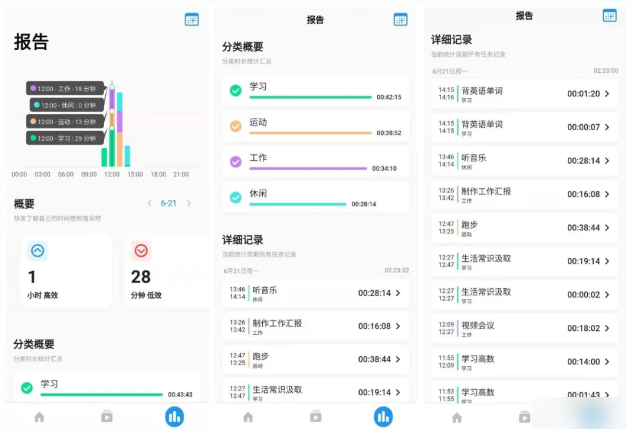The width and height of the screenshot is (632, 438).
Task: Click the 02:25:00 total on the right screen
Action: 605,71
